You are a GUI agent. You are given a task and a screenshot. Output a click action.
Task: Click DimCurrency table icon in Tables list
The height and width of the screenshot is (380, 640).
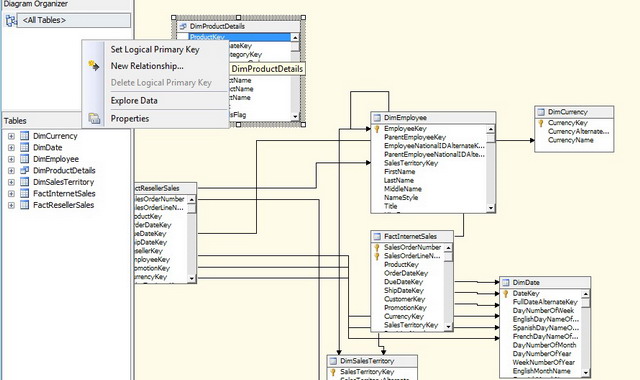[x=24, y=136]
